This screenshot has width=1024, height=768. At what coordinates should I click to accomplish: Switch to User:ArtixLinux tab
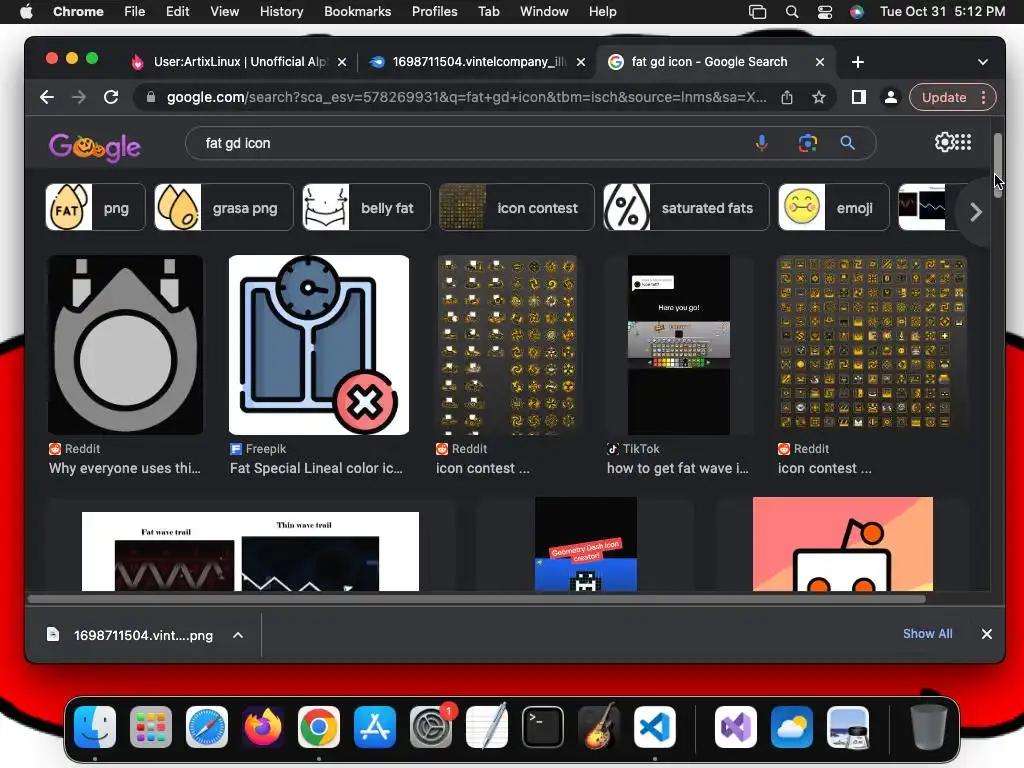point(239,62)
